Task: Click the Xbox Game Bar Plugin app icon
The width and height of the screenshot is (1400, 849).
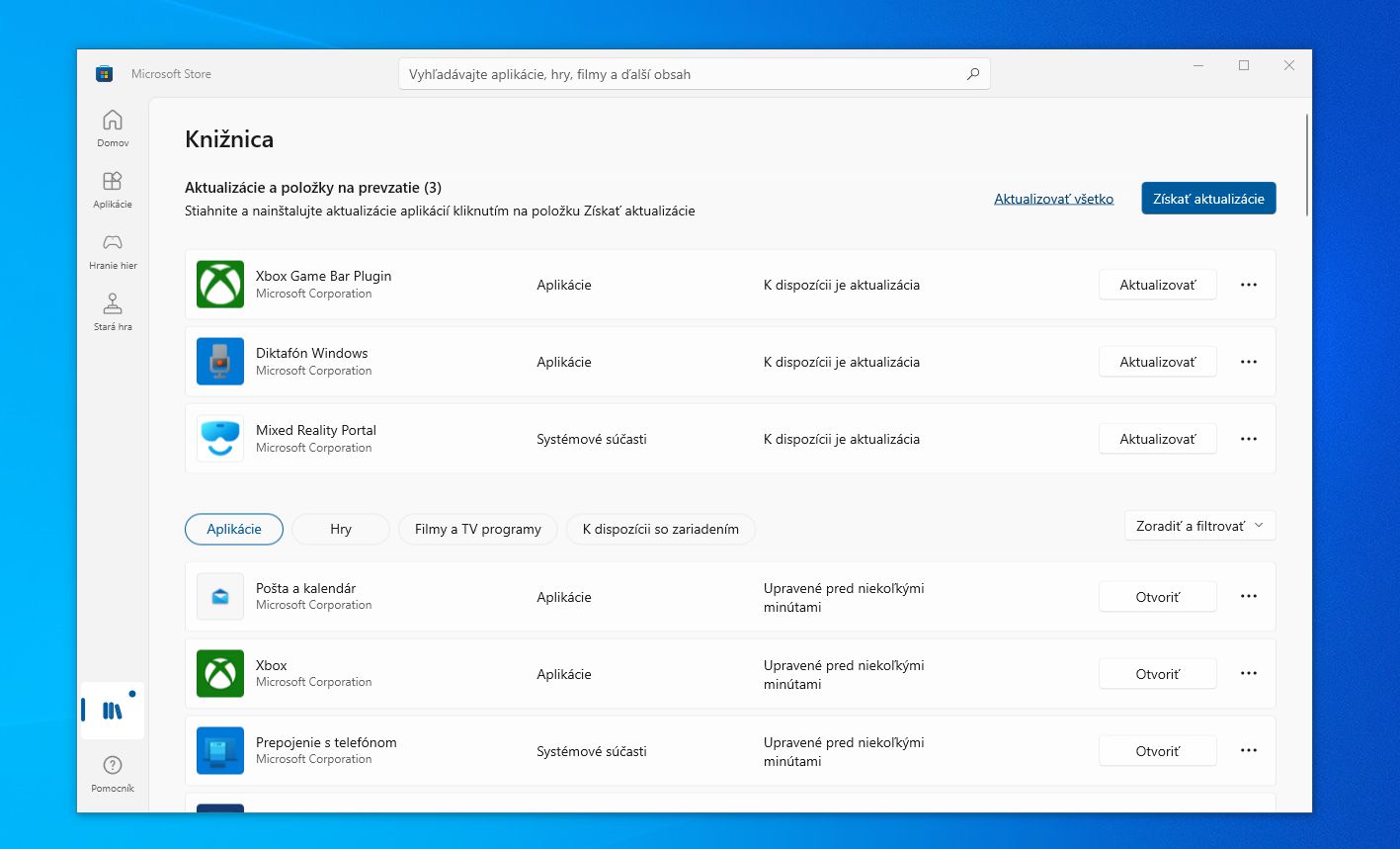Action: coord(220,285)
